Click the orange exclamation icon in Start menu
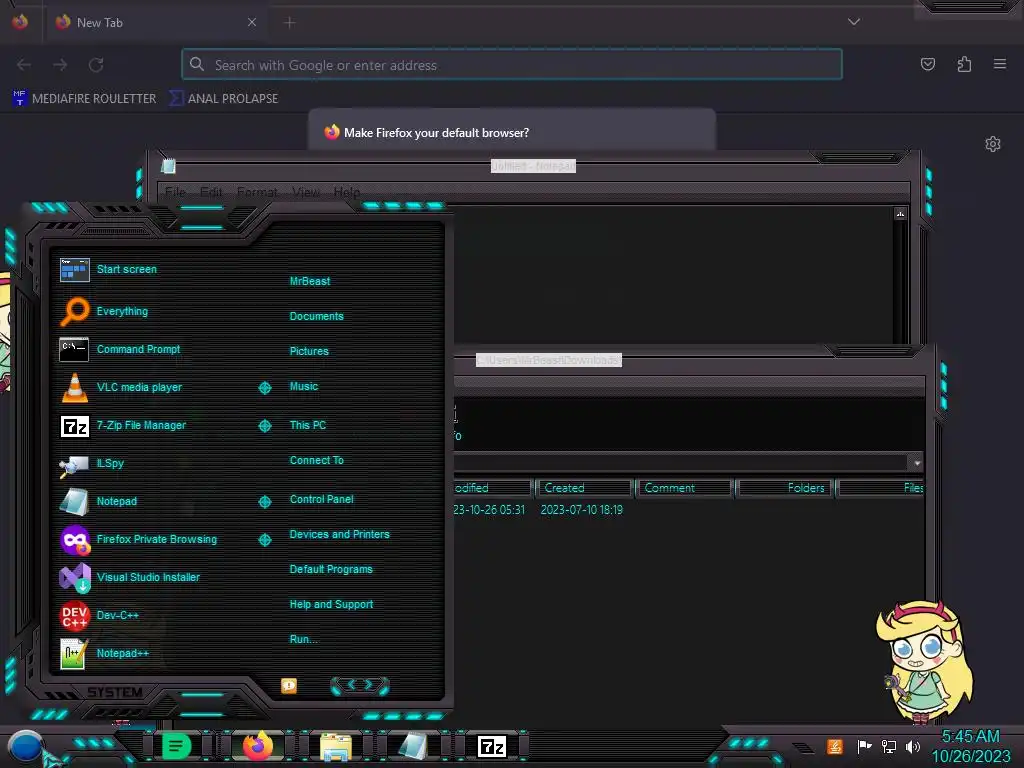The height and width of the screenshot is (768, 1024). coord(289,686)
